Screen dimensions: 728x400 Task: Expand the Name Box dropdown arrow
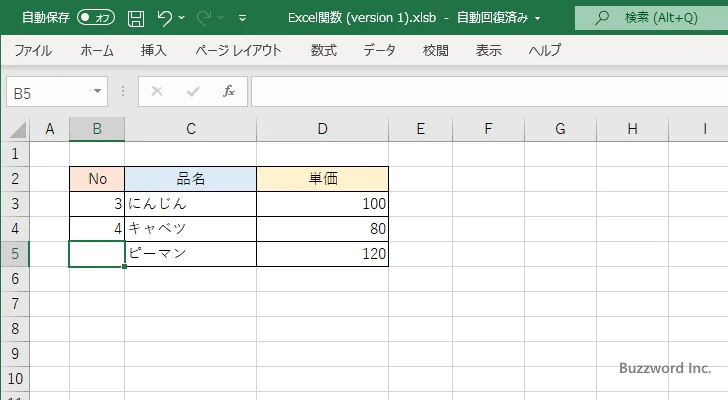(98, 91)
